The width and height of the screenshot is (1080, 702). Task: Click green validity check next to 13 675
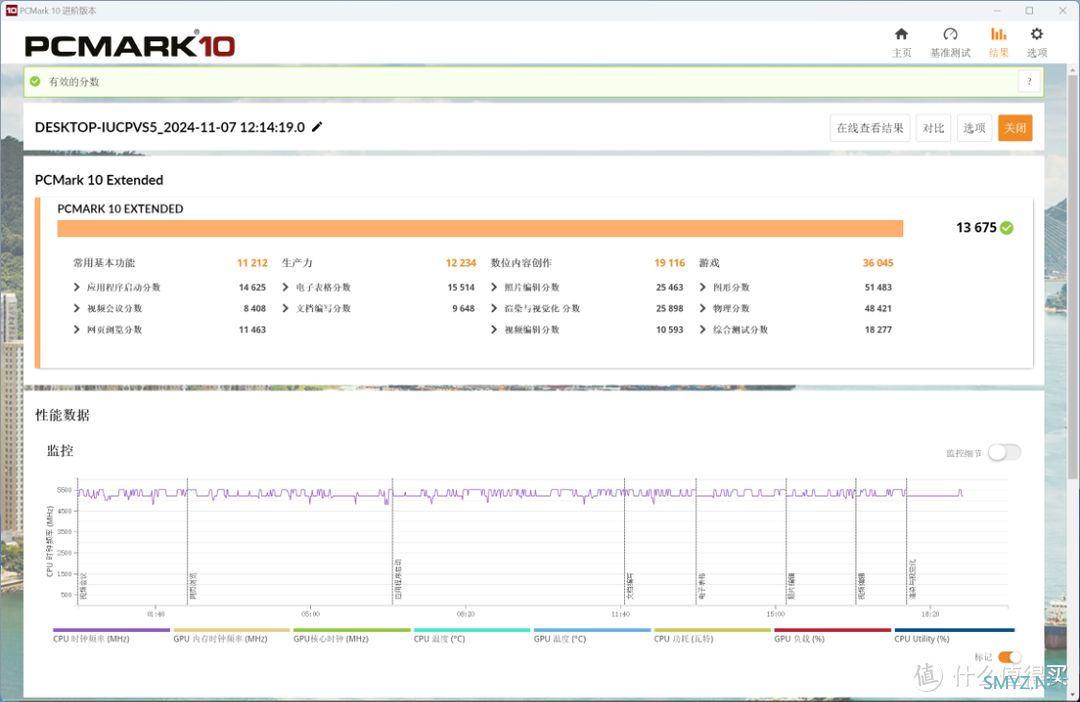1006,228
